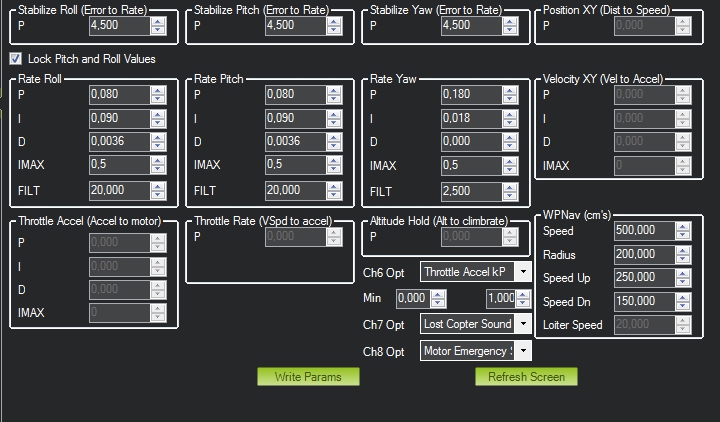Increment Rate Roll P value
Screen dimensions: 720x422
click(x=158, y=91)
